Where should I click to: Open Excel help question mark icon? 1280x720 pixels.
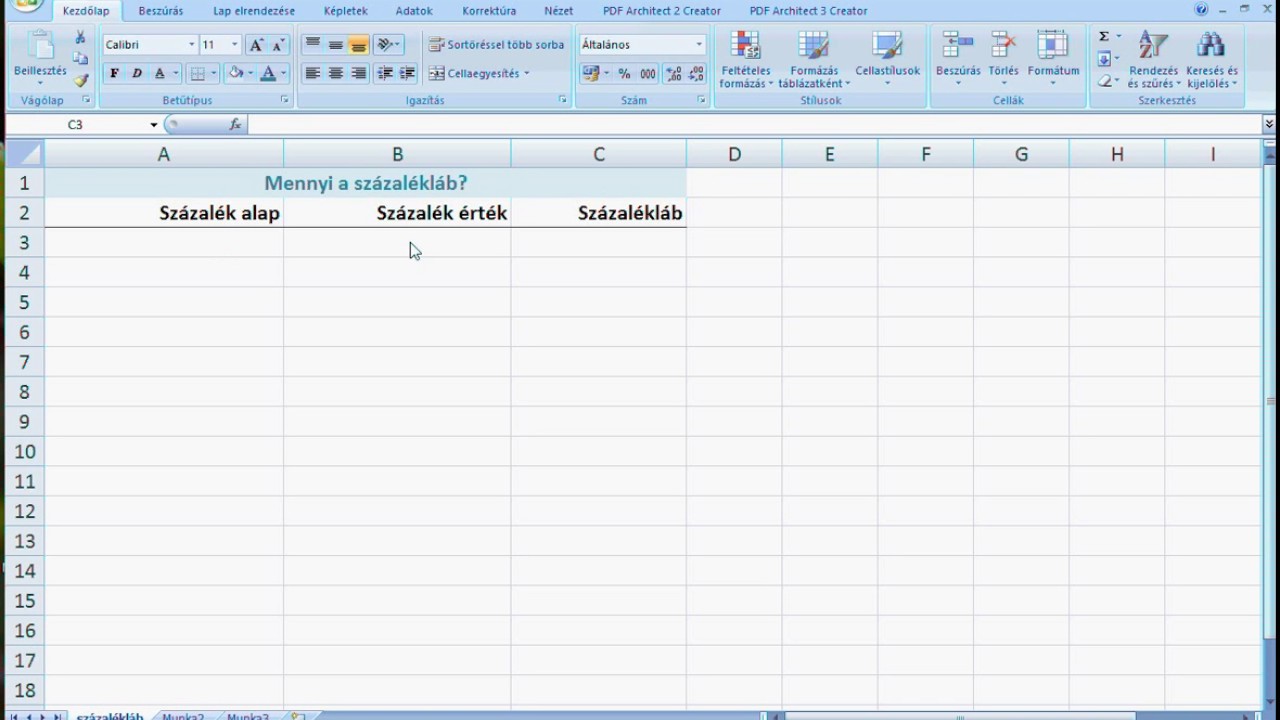click(x=1201, y=10)
